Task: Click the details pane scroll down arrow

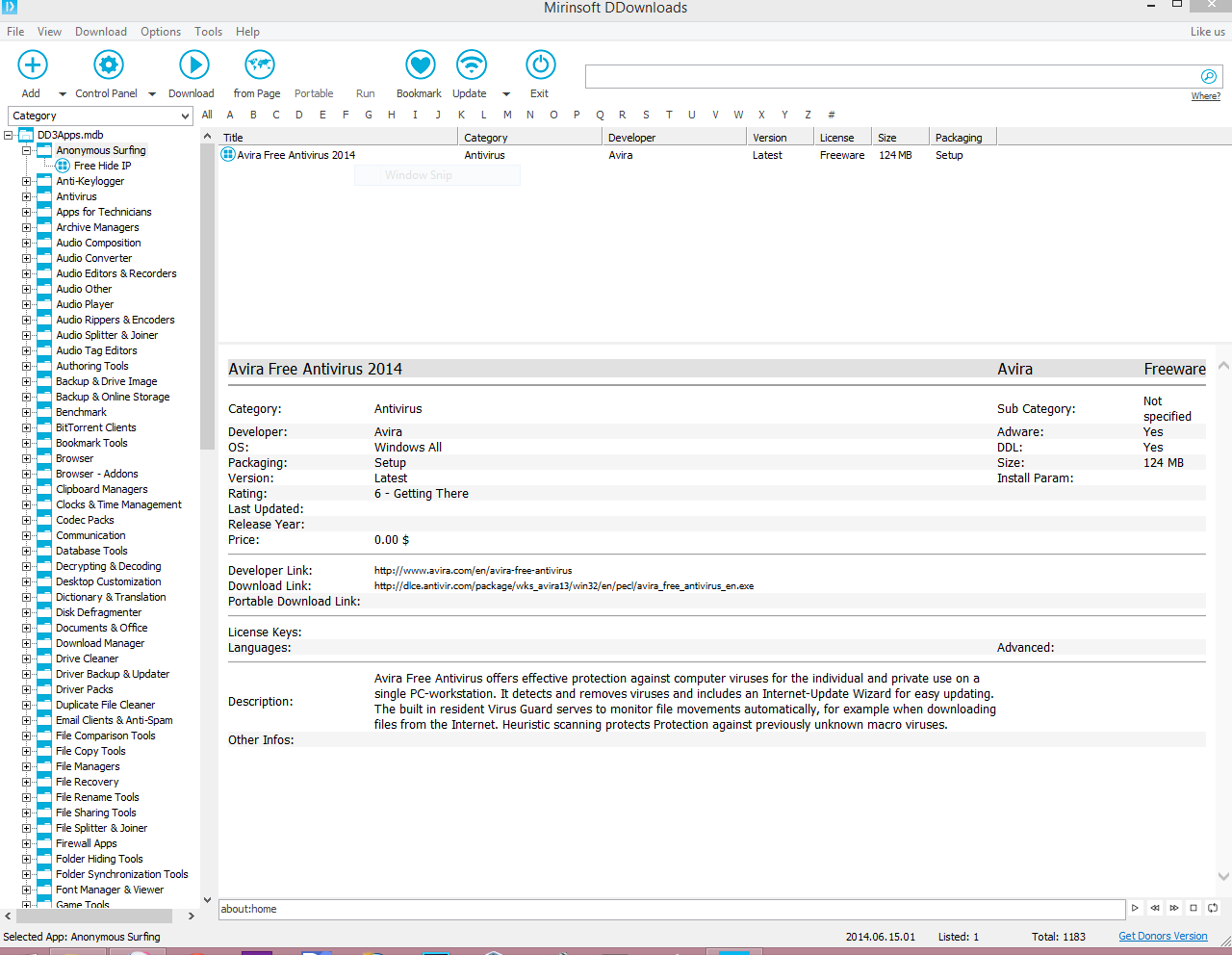Action: point(1223,876)
